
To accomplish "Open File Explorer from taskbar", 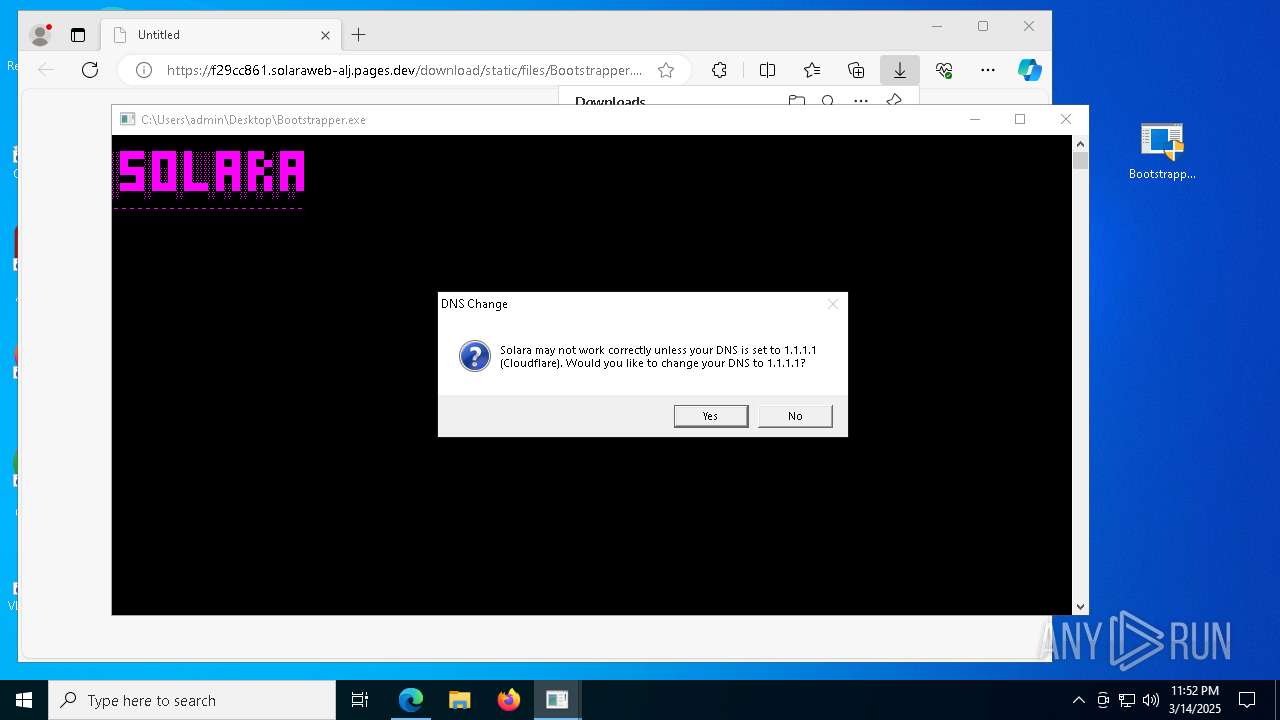I will (x=460, y=700).
